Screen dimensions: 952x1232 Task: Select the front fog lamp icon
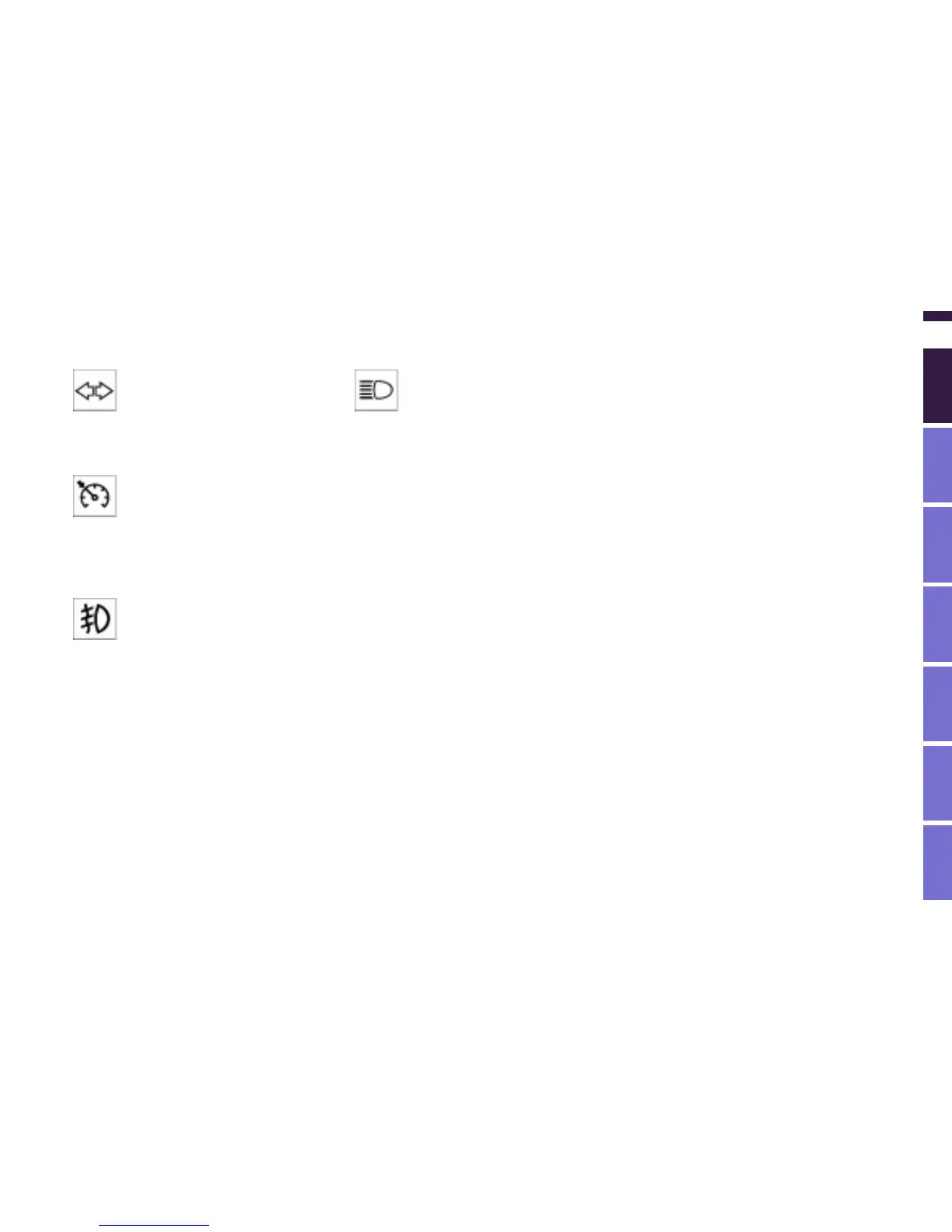(x=95, y=620)
